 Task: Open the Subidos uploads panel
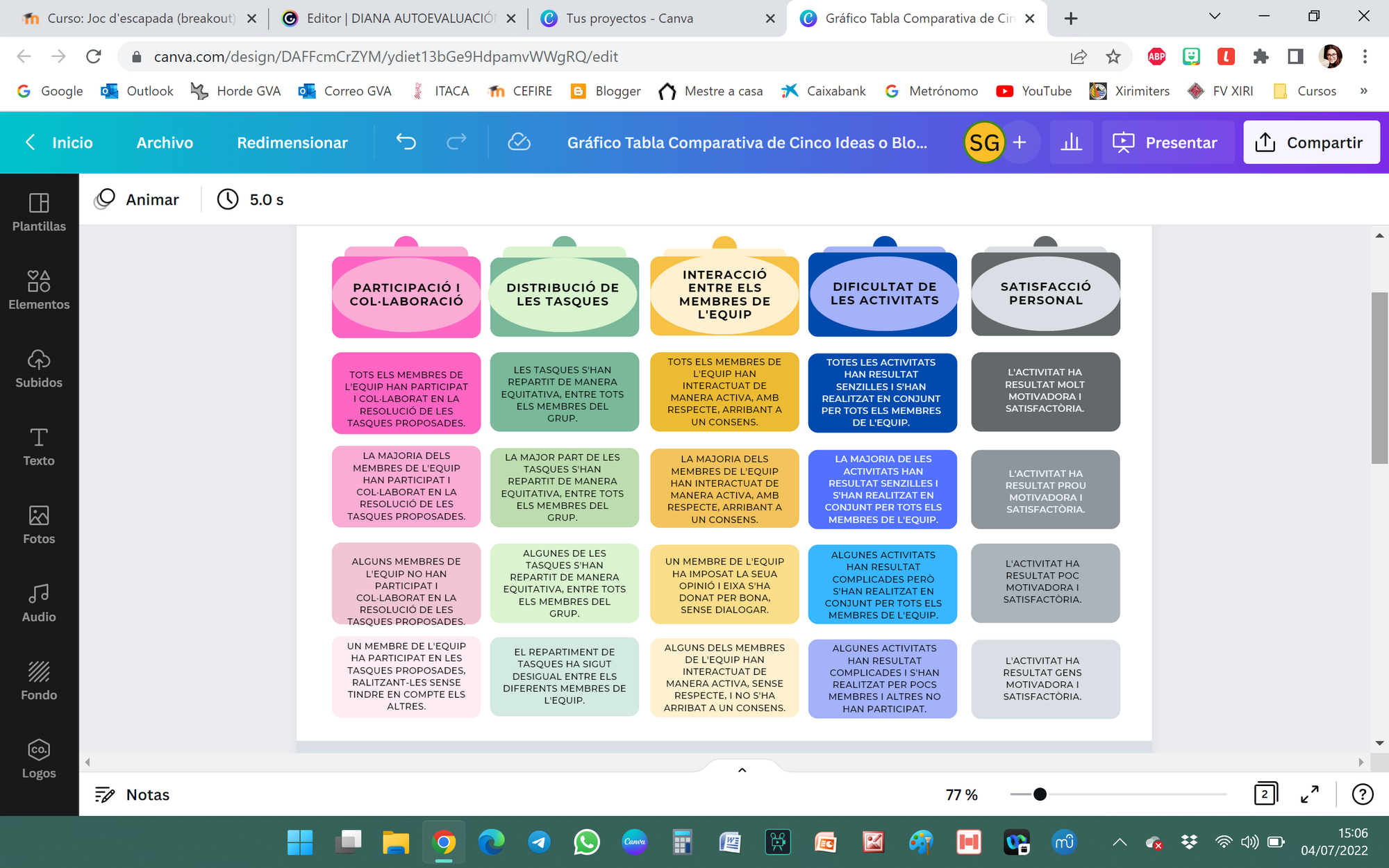pos(39,368)
